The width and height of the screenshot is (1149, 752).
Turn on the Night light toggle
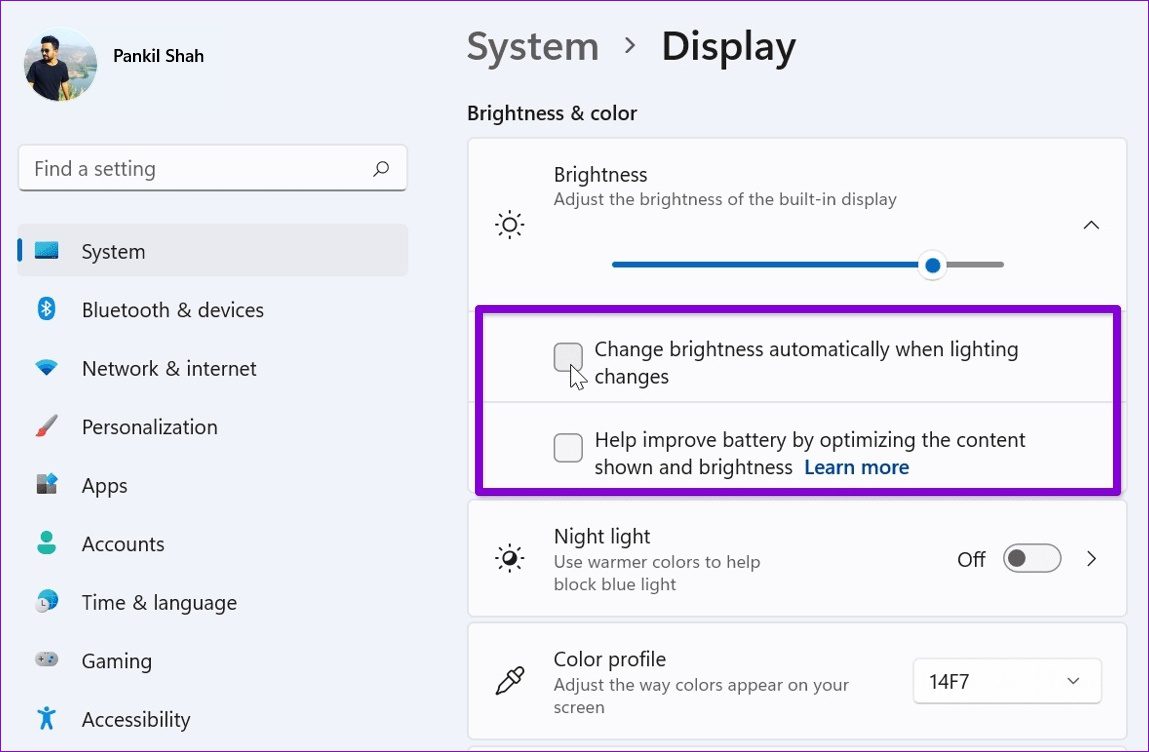pos(1031,558)
